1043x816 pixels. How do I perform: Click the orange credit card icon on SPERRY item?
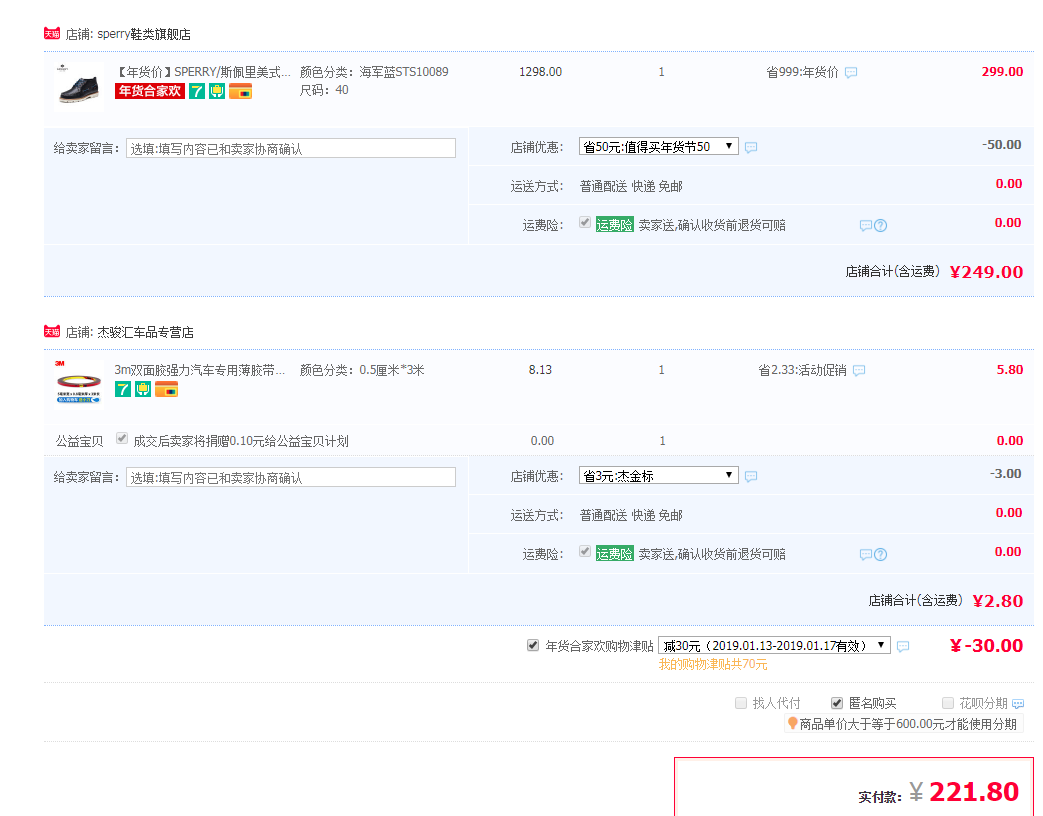point(240,91)
